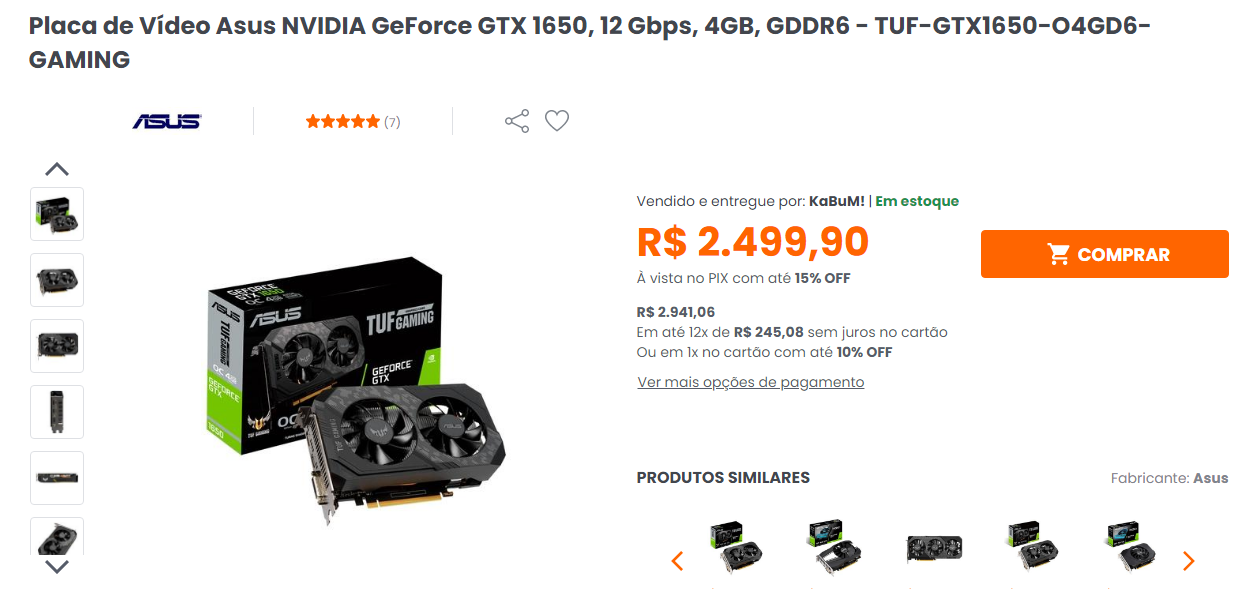Go to previous similar products with left arrow
1251x589 pixels.
[x=677, y=561]
